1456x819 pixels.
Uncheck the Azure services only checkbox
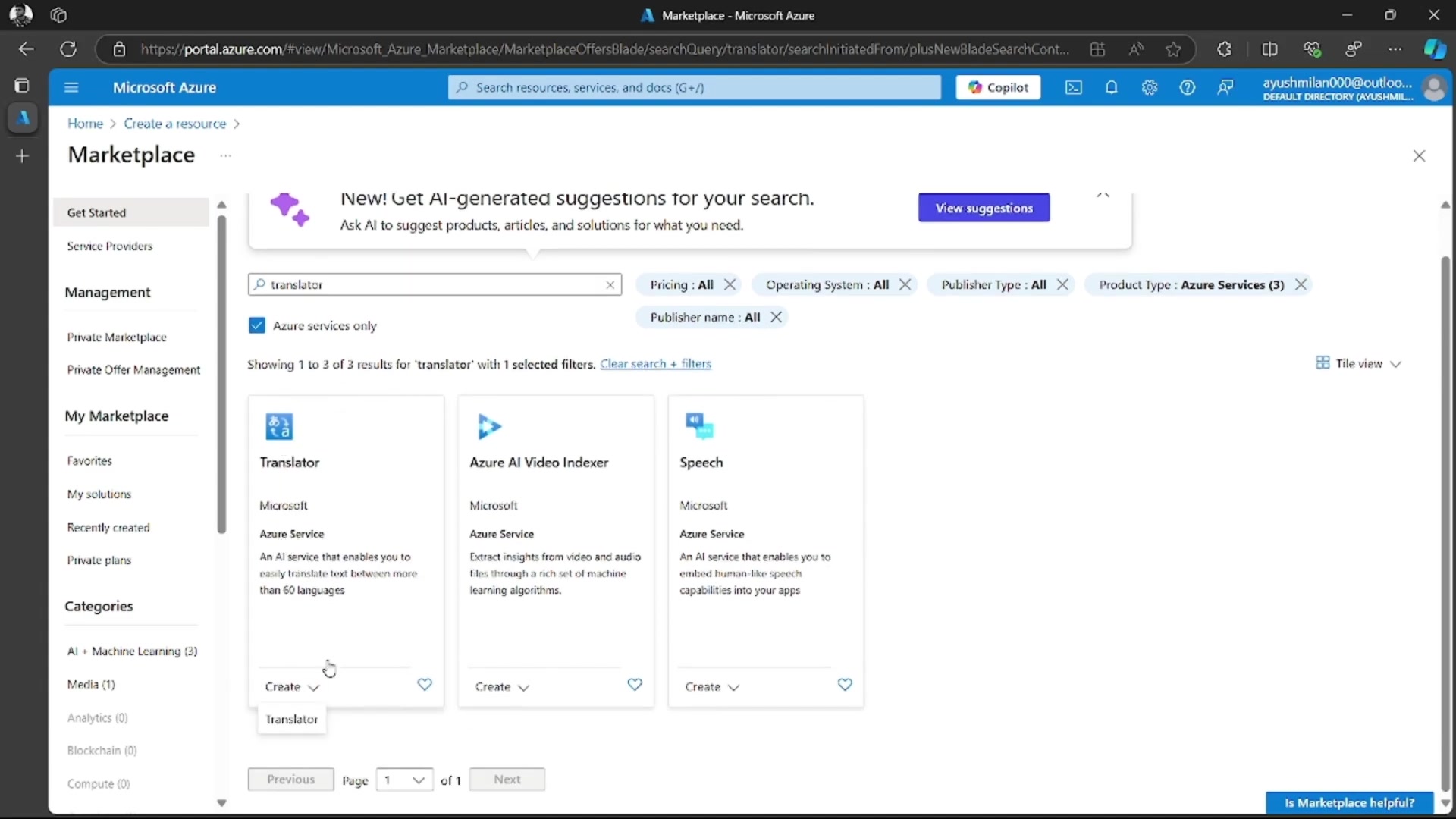(257, 325)
